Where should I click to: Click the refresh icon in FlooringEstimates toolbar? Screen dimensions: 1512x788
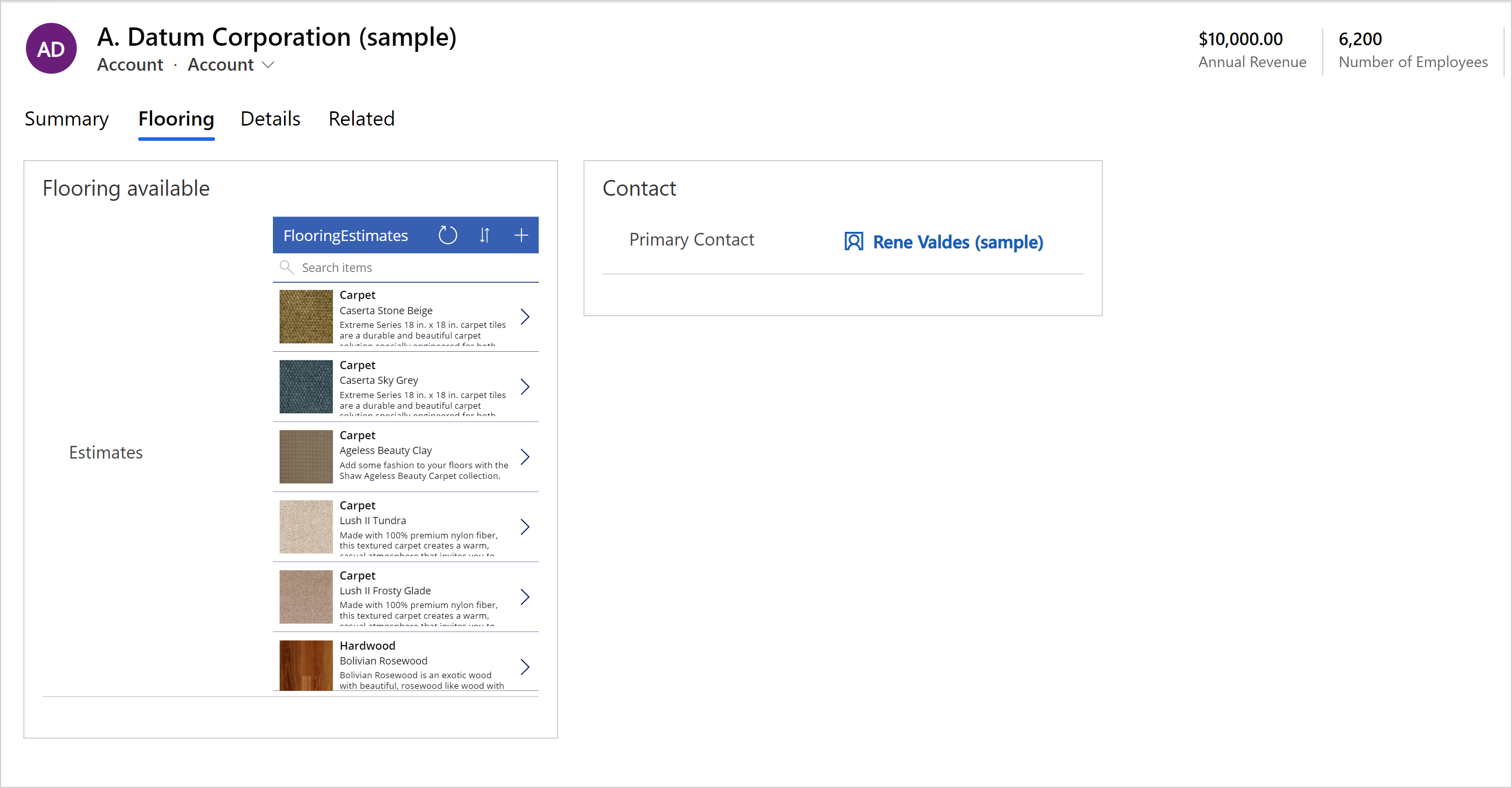(447, 235)
